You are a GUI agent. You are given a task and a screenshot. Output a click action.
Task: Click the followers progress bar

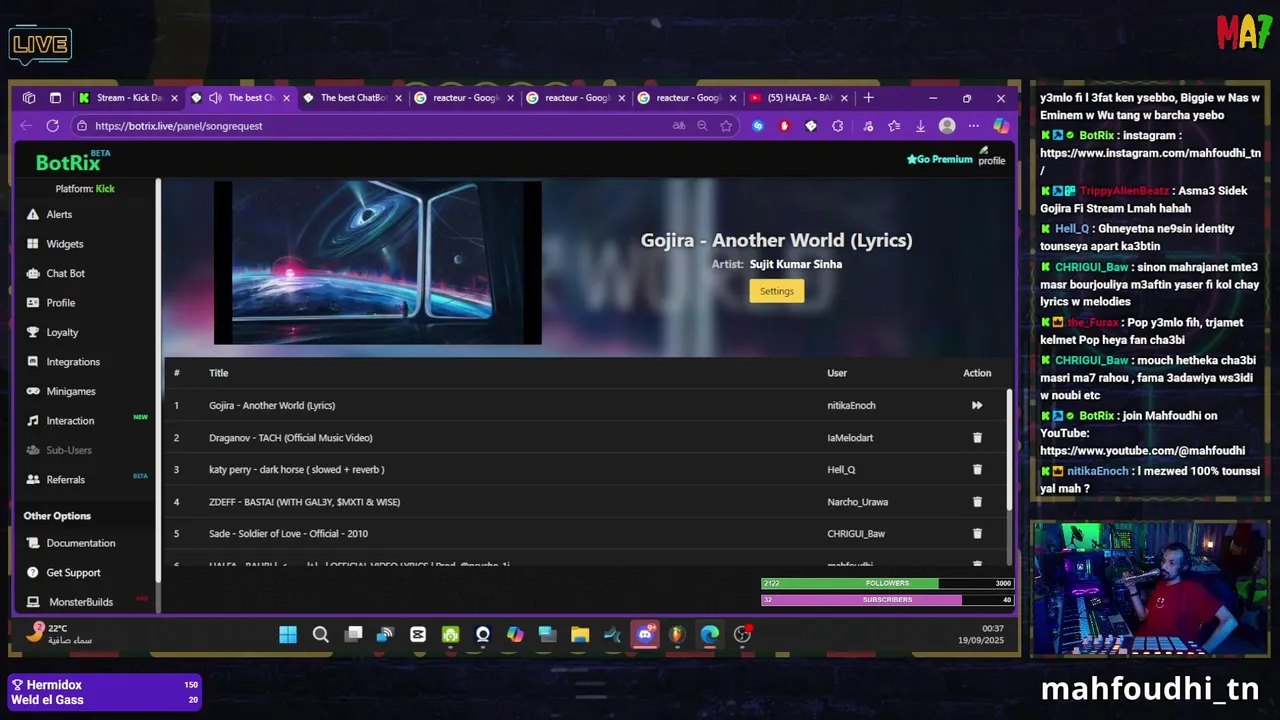[887, 584]
